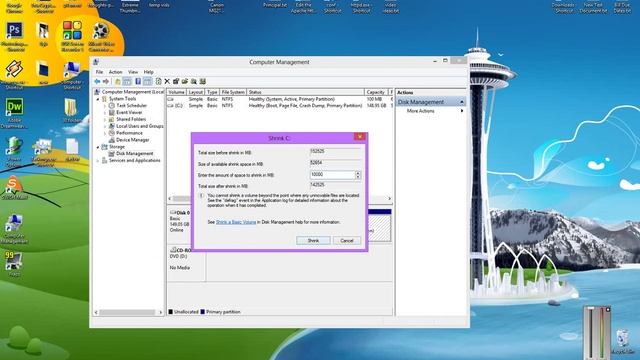Screen dimensions: 640x360
Task: Click the blue Help toolbar icon
Action: click(138, 82)
